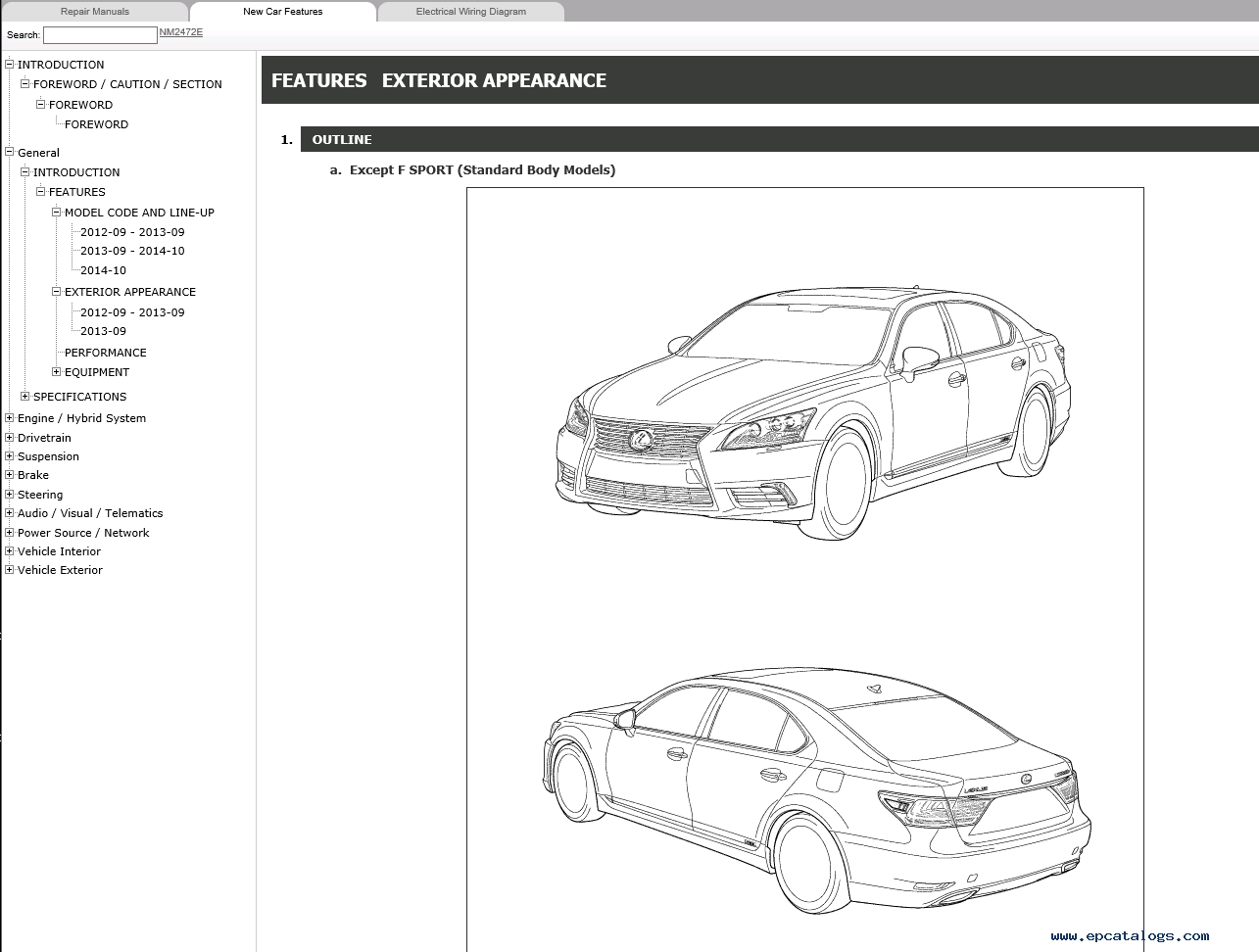
Task: Click the FEATURES EXTERIOR APPEARANCE page title
Action: pos(439,80)
